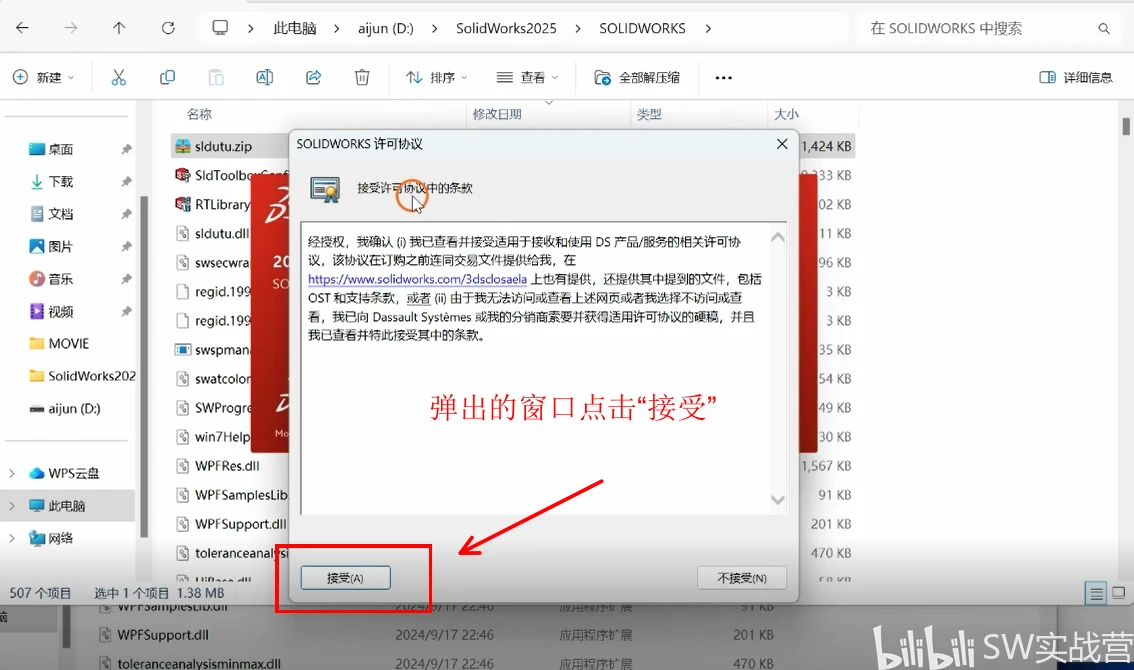Expand chevron after SOLIDWORKS breadcrumb

(708, 28)
